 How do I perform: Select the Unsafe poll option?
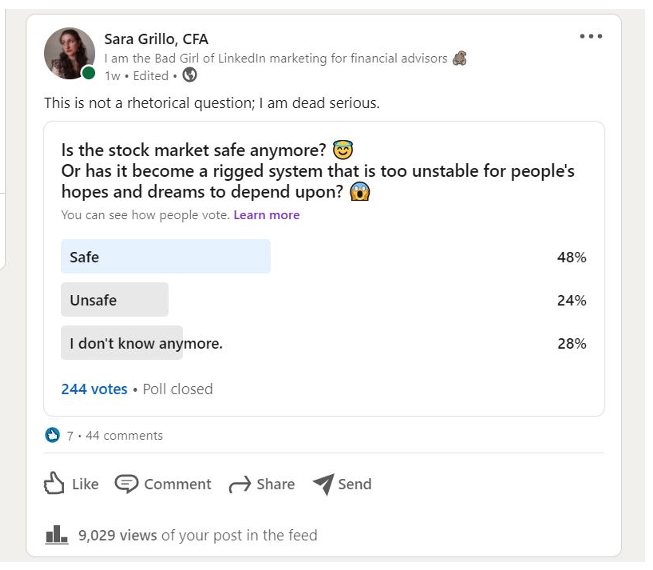coord(114,300)
